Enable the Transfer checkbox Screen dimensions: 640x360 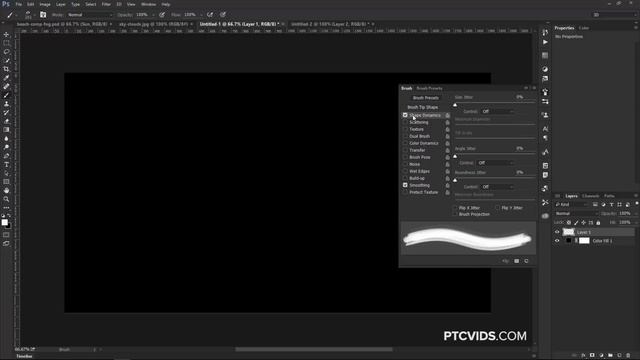tap(405, 150)
